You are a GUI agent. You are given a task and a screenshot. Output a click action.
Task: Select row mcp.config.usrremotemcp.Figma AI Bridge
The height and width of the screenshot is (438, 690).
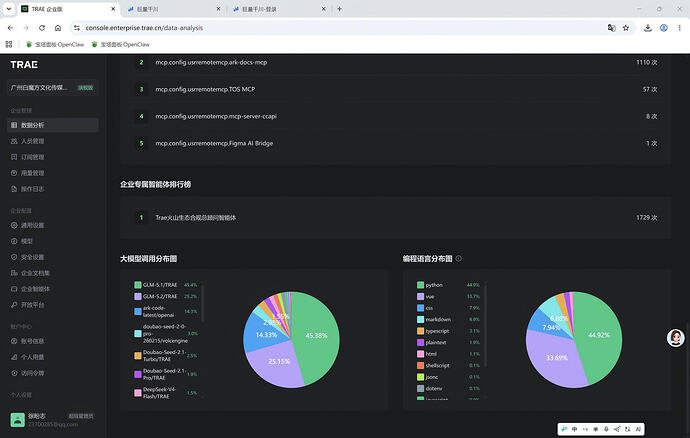pos(396,143)
